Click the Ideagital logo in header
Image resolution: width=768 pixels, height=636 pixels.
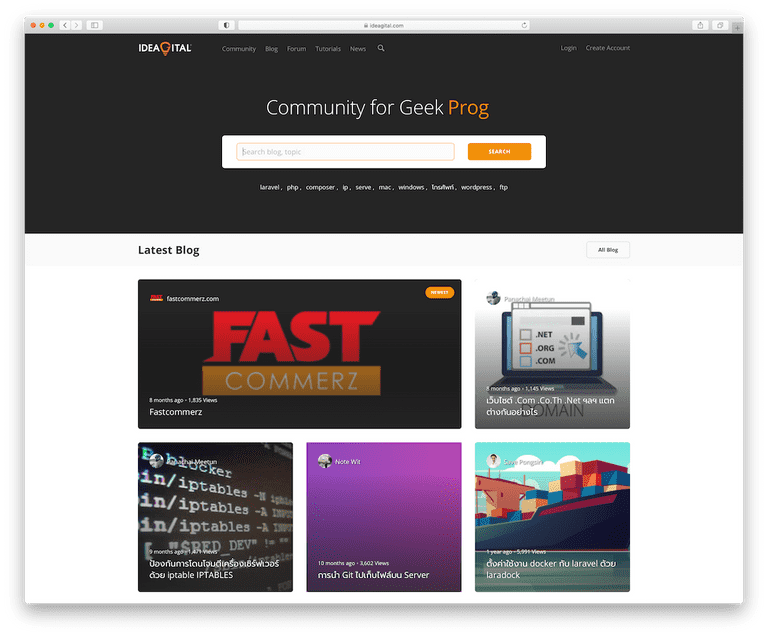click(x=165, y=48)
